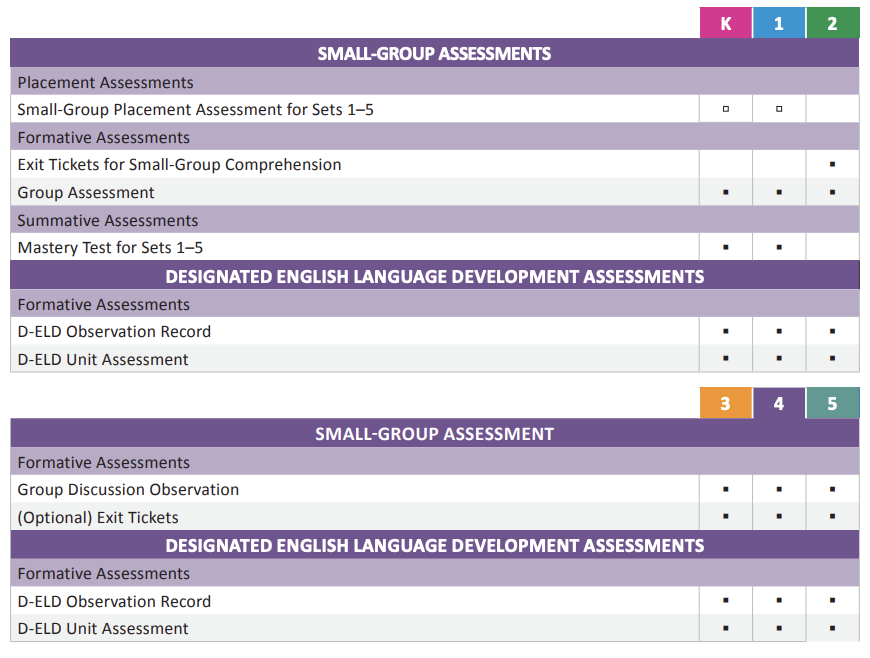The image size is (870, 658).
Task: Click the 'SMALL-GROUP ASSESSMENTS' header
Action: (434, 53)
